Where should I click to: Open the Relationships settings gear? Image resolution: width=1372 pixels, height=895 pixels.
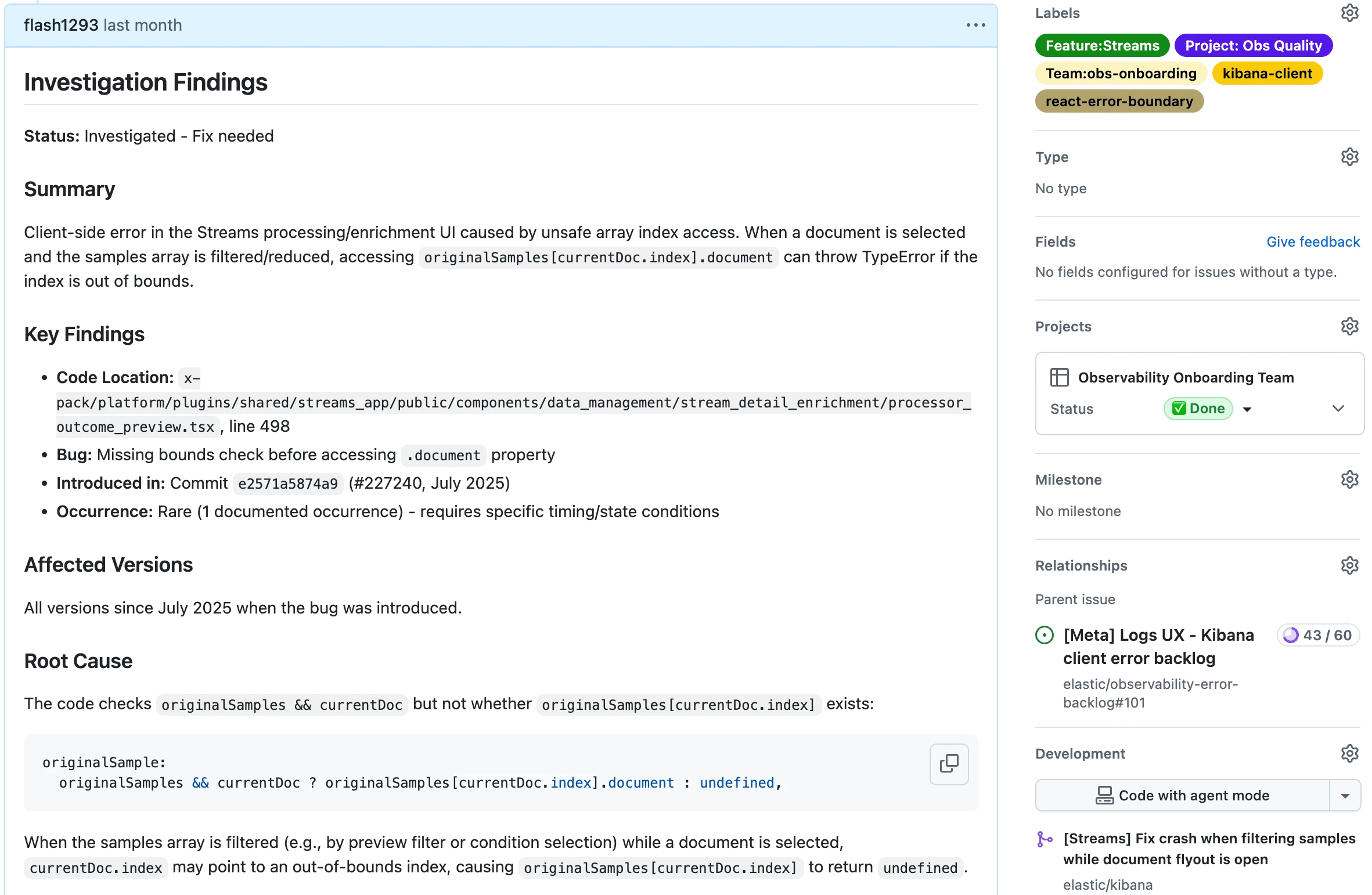coord(1349,565)
